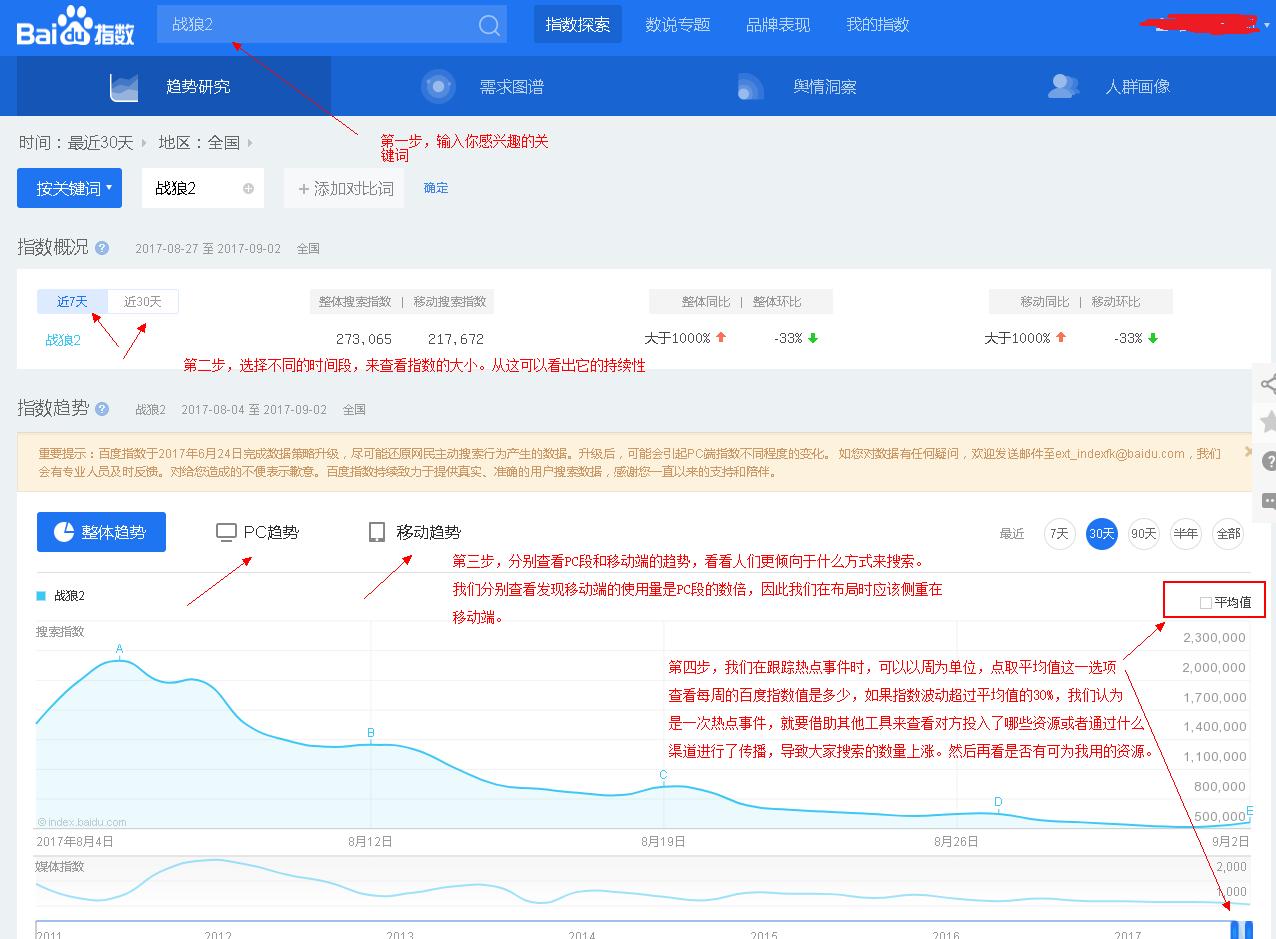Click the 趋势研究 chart icon
This screenshot has height=939, width=1276.
(x=122, y=86)
